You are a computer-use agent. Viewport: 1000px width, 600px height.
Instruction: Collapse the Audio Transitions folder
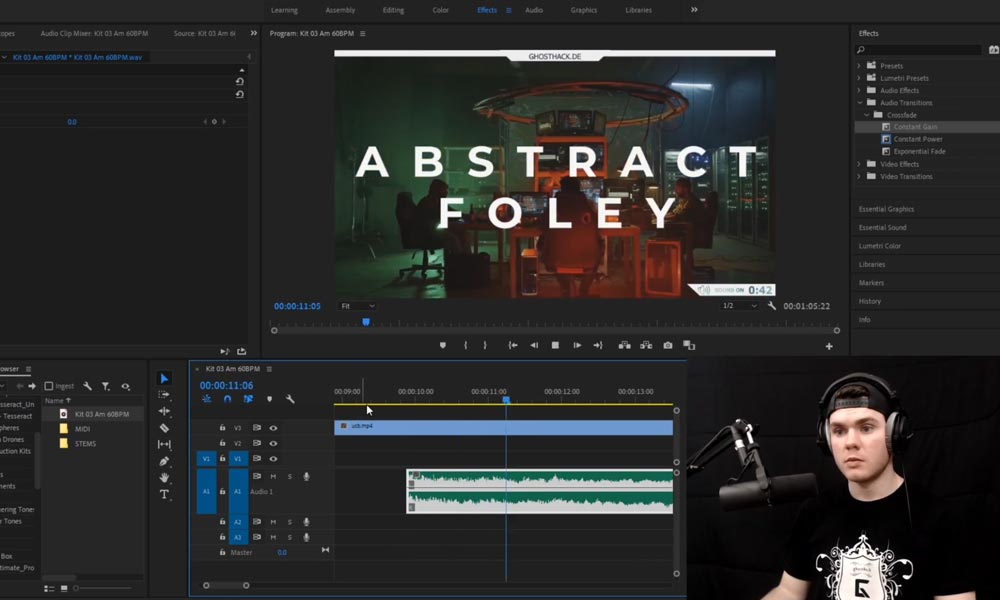pos(859,103)
